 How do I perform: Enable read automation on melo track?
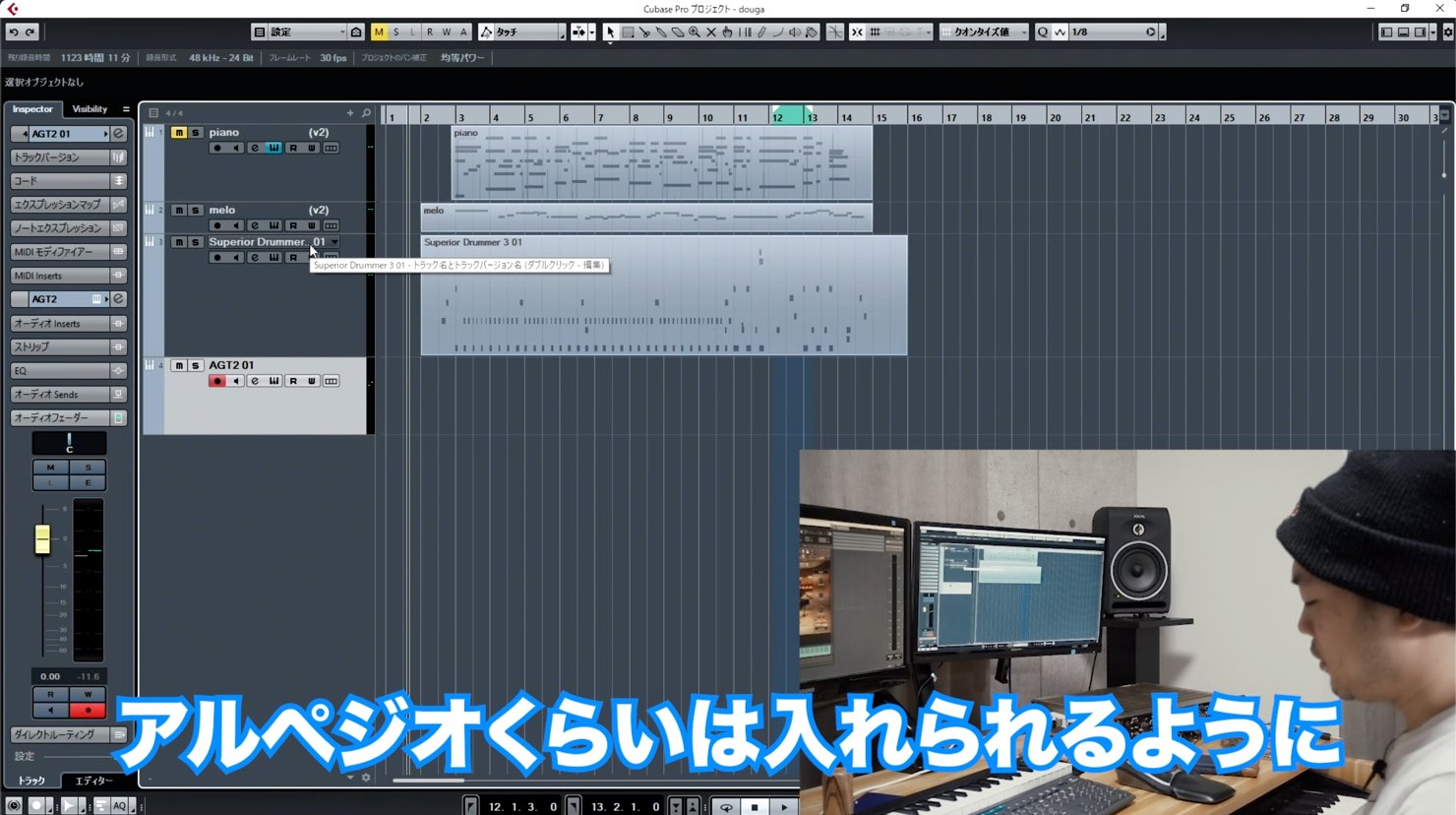click(x=293, y=226)
